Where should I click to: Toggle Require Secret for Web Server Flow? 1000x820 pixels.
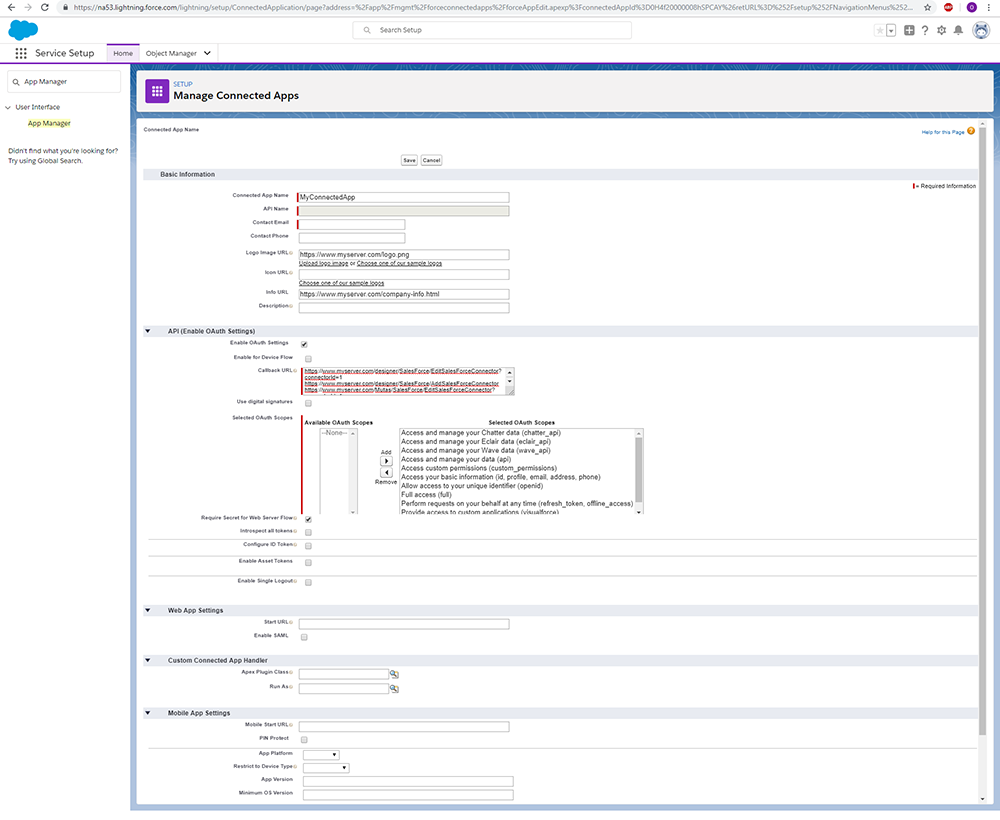tap(309, 520)
